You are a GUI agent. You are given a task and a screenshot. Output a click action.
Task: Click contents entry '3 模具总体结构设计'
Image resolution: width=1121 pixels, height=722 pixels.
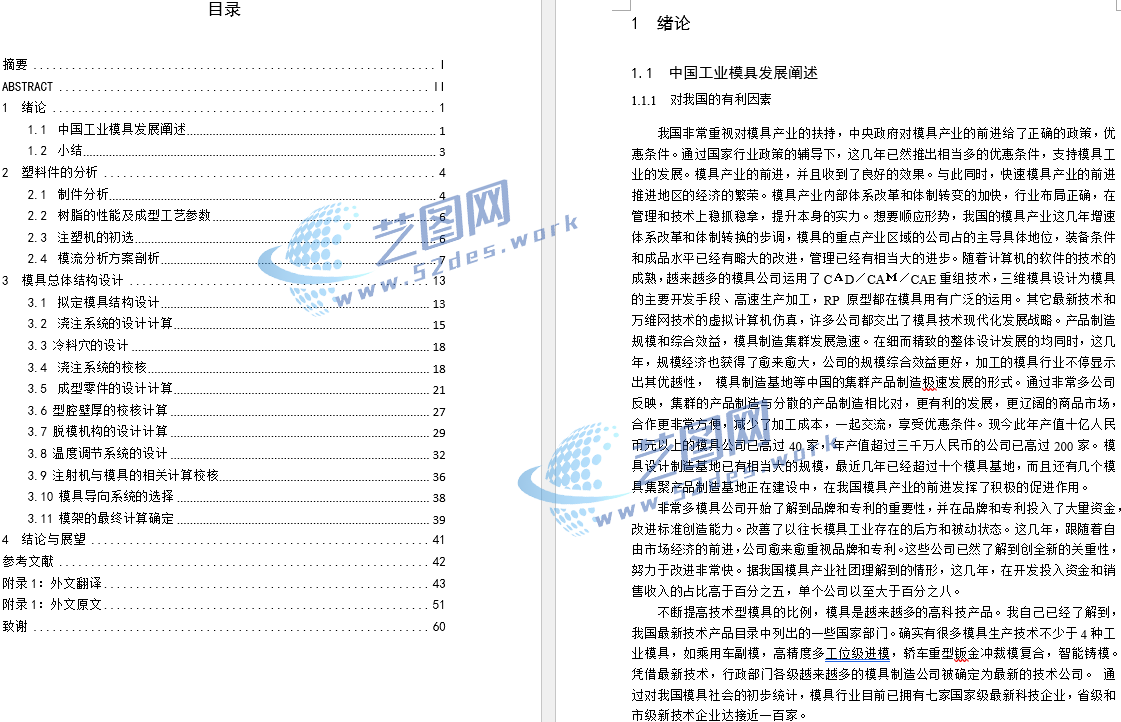224,281
